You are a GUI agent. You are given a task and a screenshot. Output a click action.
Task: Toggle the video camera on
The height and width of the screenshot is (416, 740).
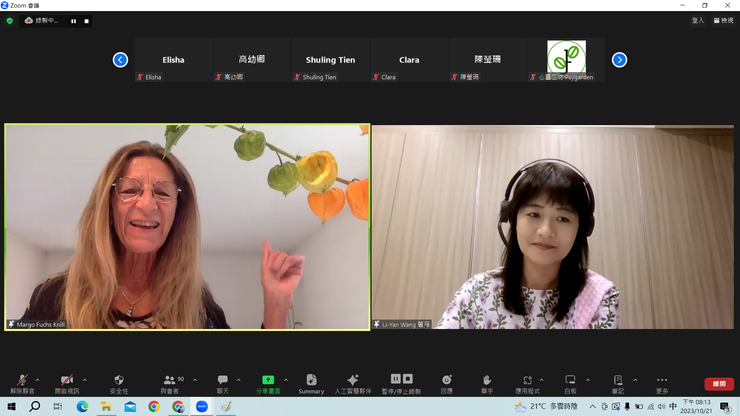pyautogui.click(x=66, y=382)
